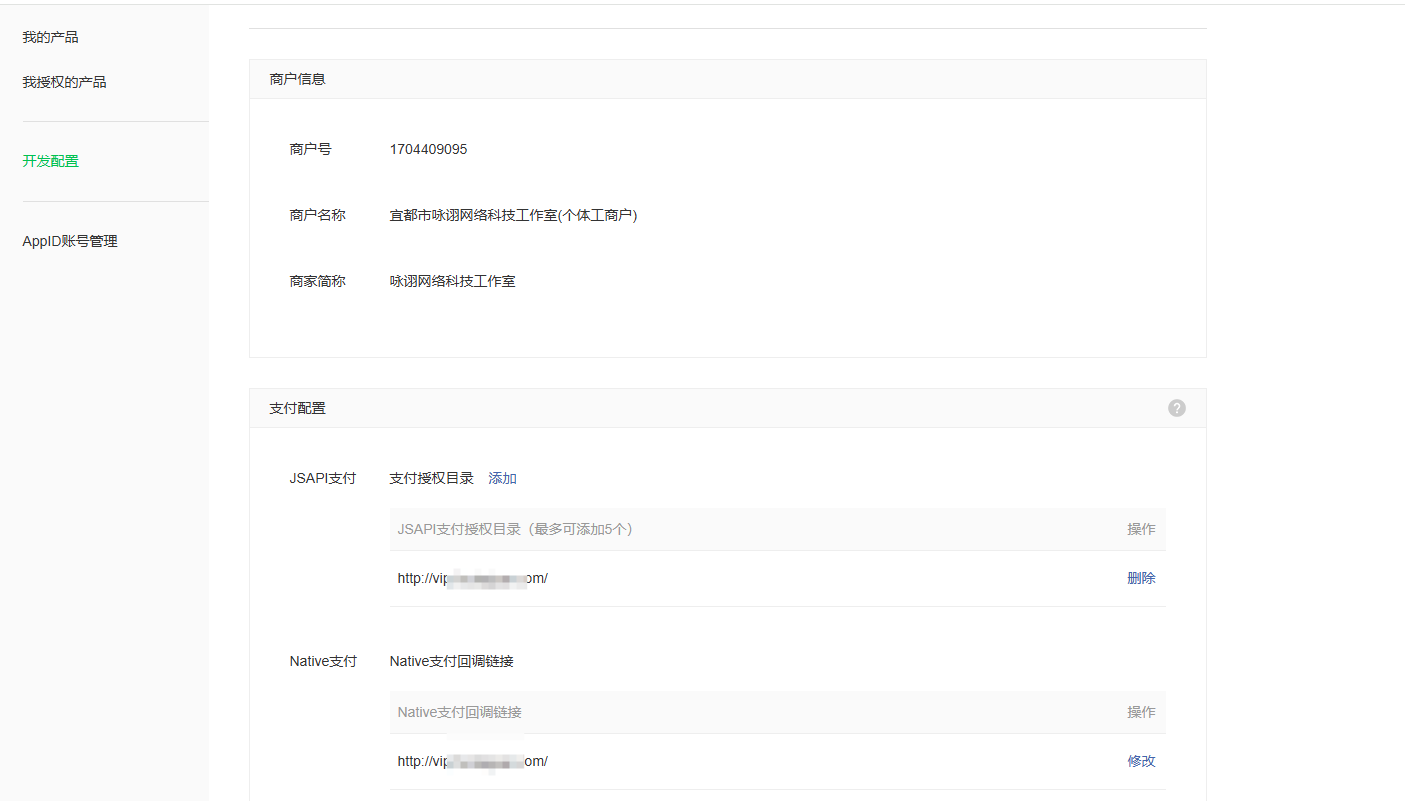The width and height of the screenshot is (1405, 801).
Task: Click the URL in the JSAPI directory row
Action: click(x=472, y=578)
